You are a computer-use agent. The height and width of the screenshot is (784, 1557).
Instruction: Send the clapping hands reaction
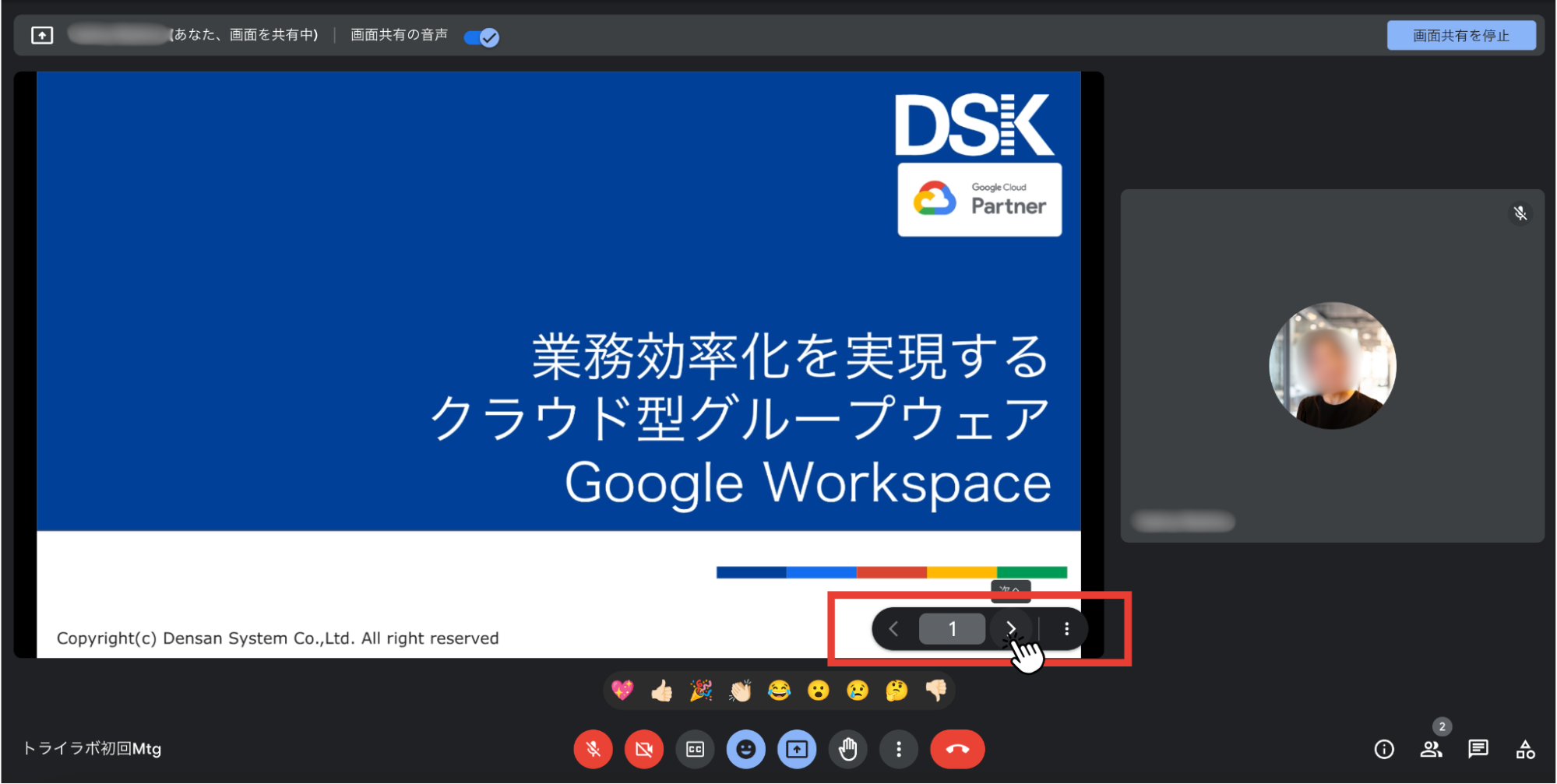click(740, 691)
